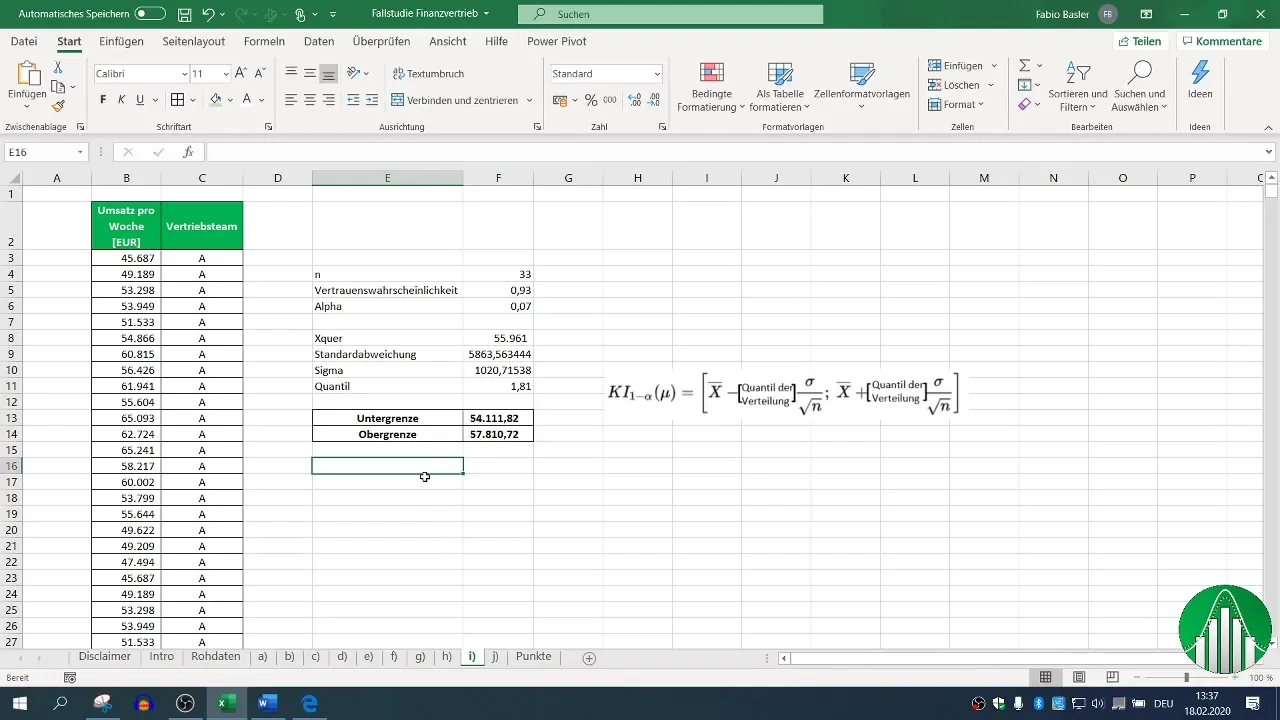Click the Cut scissors icon
This screenshot has width=1280, height=720.
point(58,67)
